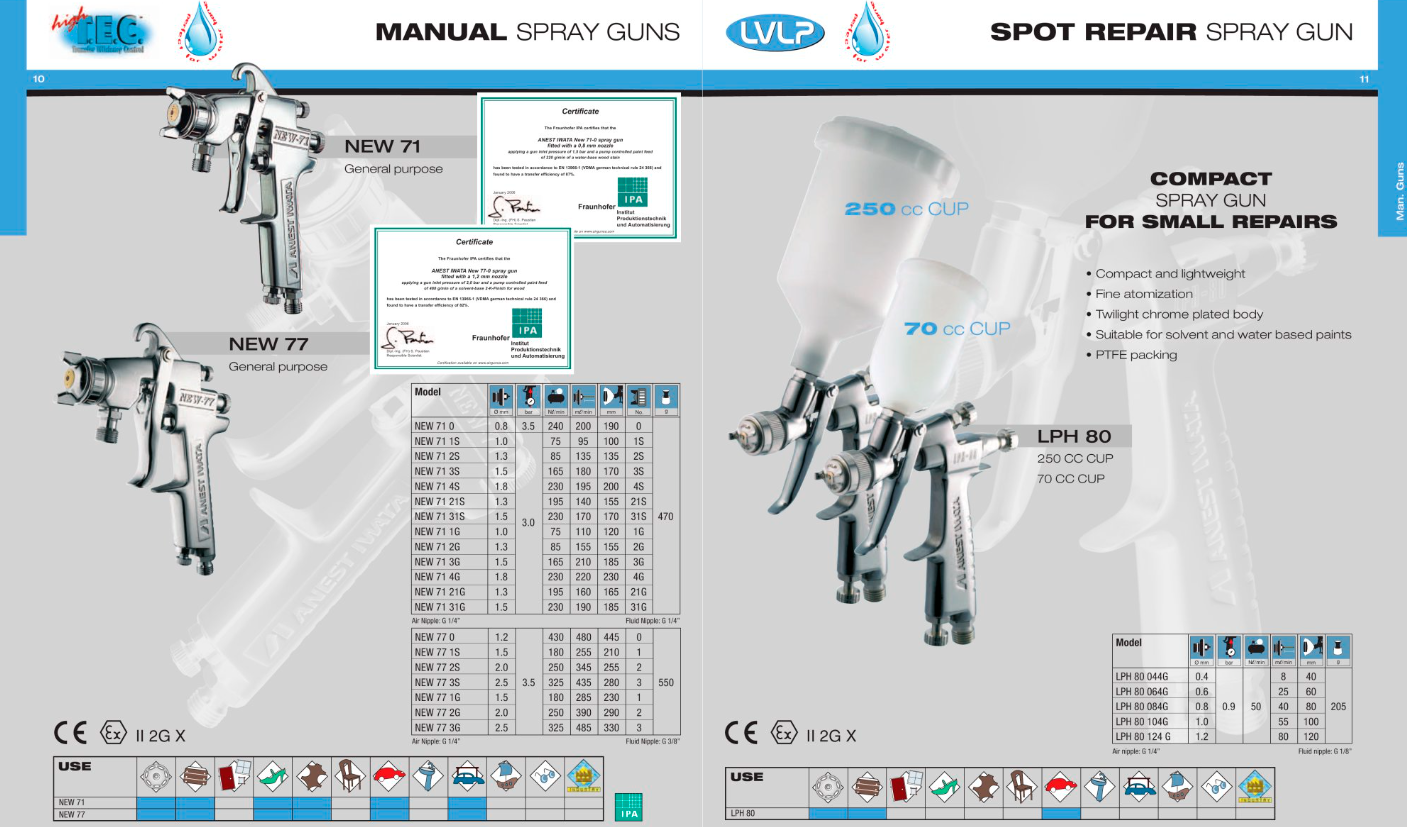
Task: Click the SPOT REPAIR SPRAY GUN page heading
Action: point(1171,32)
